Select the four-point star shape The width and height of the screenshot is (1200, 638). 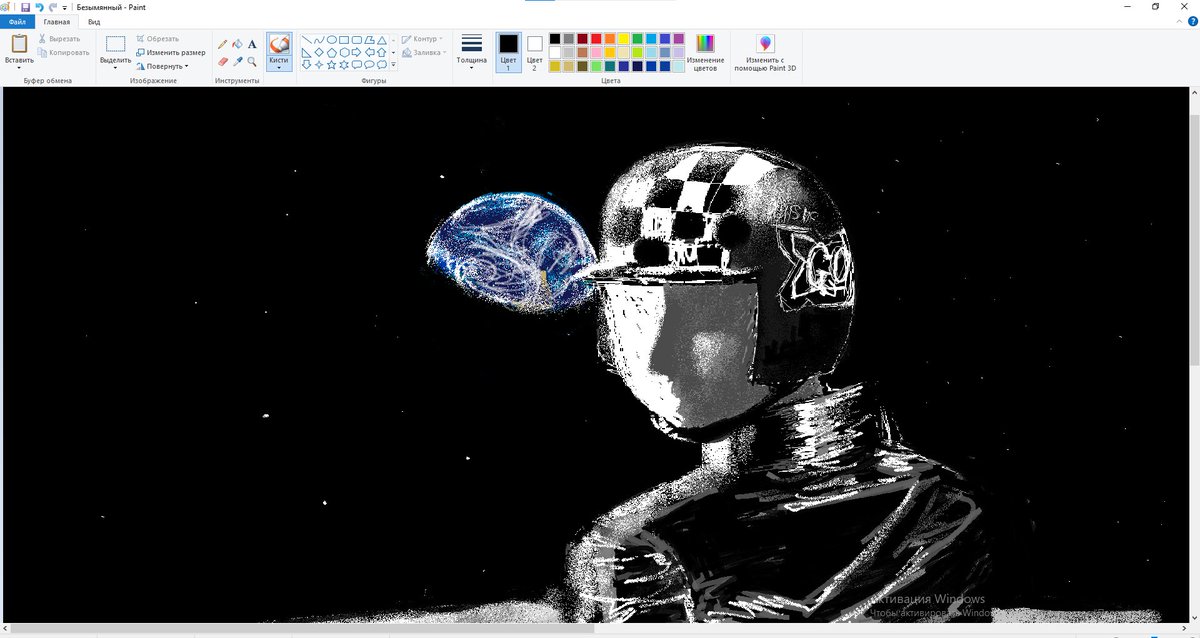coord(320,64)
